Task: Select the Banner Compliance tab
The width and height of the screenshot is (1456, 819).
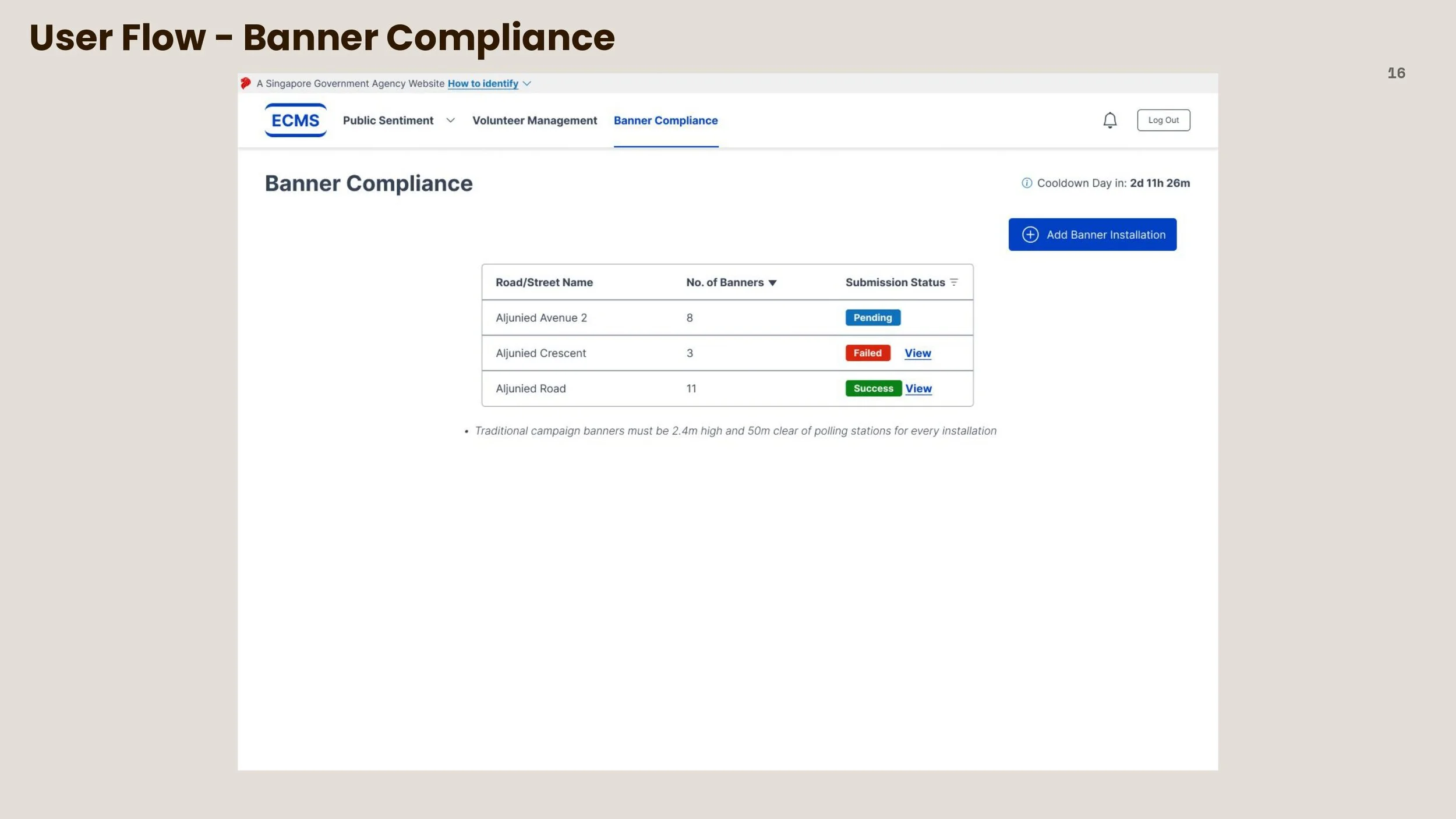Action: click(666, 120)
